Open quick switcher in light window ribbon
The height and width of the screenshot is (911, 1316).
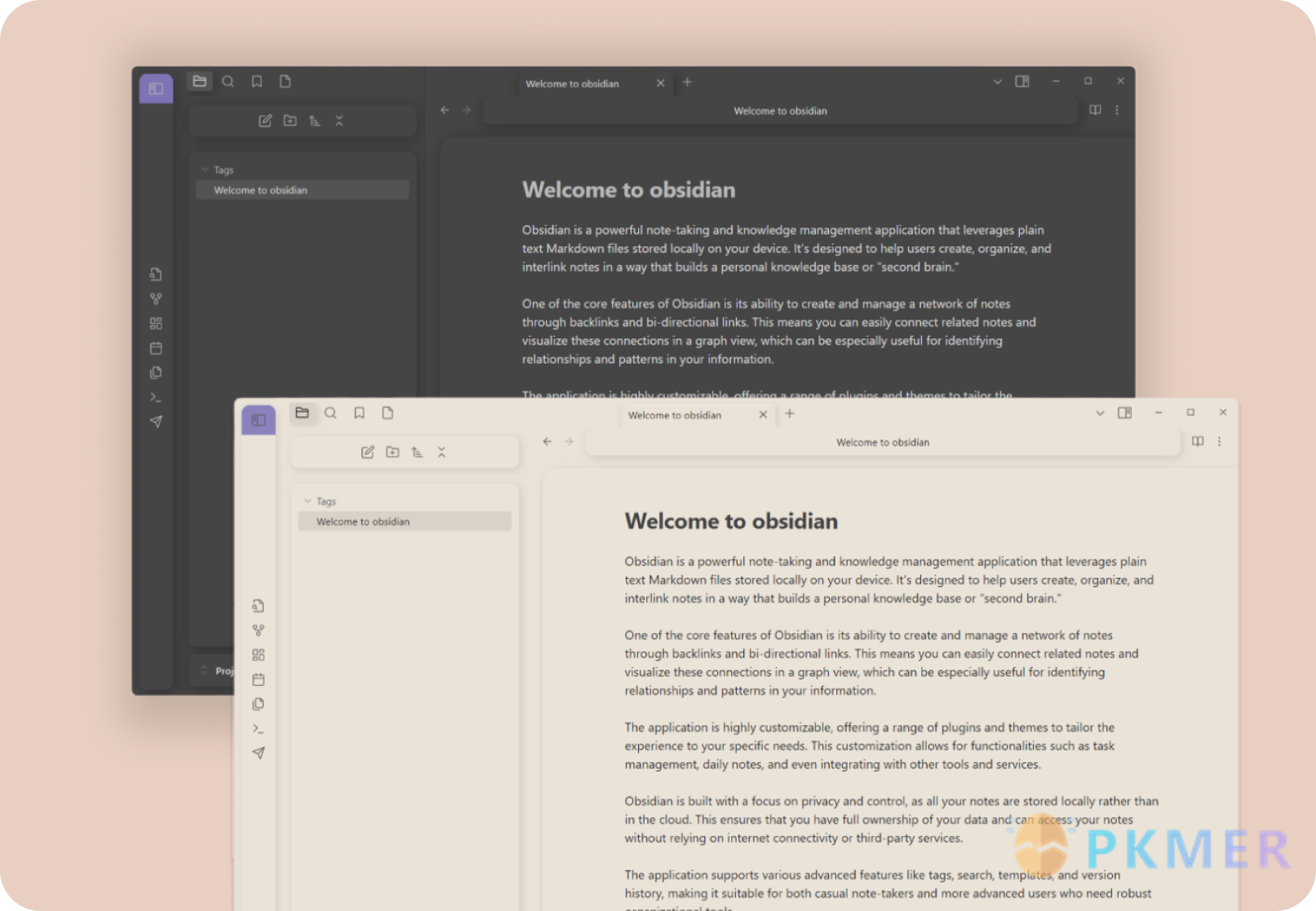point(259,605)
